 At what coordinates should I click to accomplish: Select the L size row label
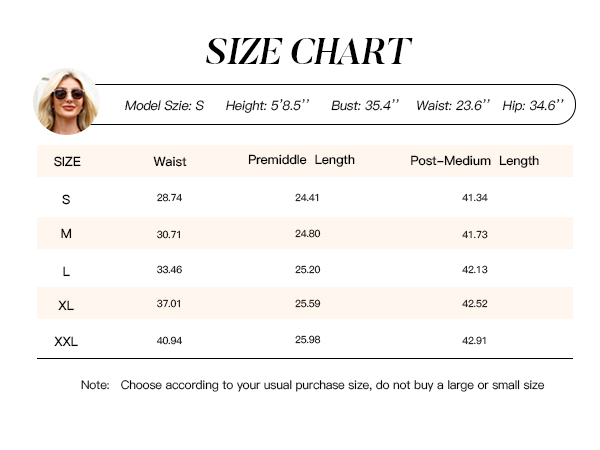66,272
